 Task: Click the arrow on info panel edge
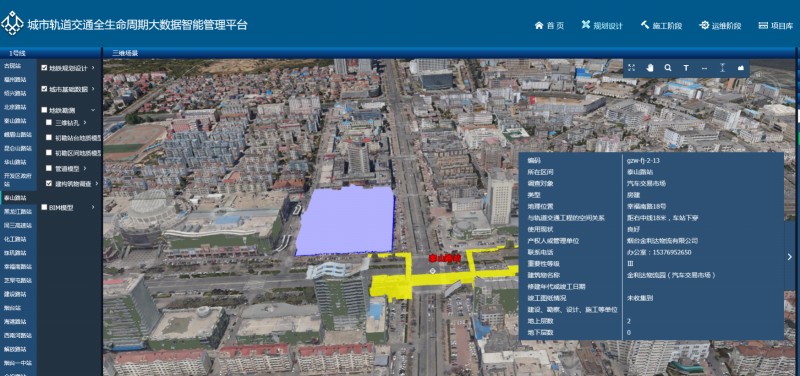pos(790,258)
